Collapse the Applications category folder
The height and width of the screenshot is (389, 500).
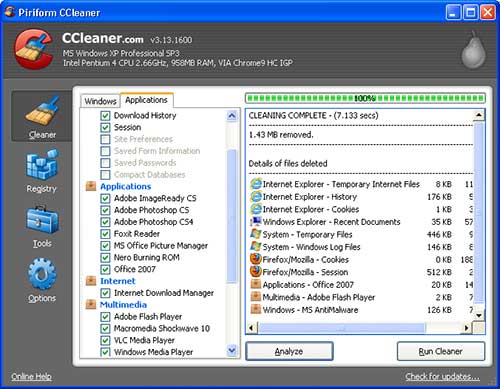91,186
